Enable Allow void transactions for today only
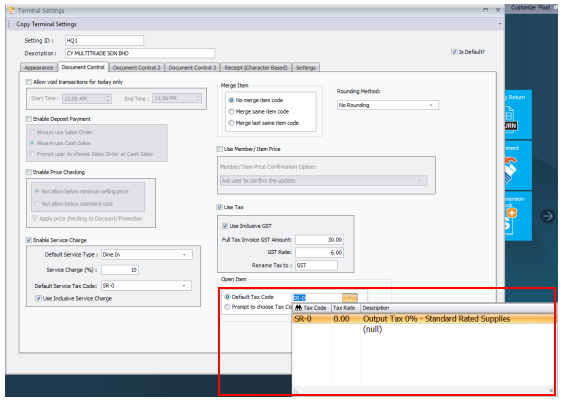 28,82
